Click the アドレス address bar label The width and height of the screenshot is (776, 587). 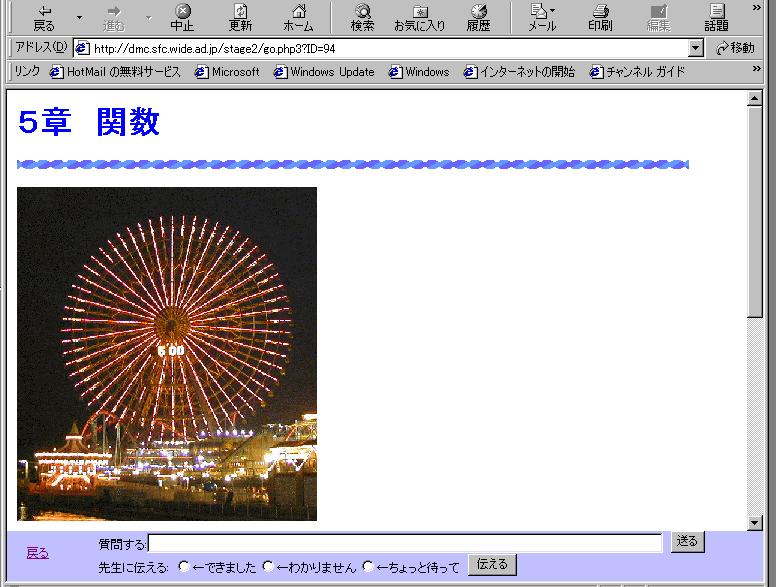point(41,48)
